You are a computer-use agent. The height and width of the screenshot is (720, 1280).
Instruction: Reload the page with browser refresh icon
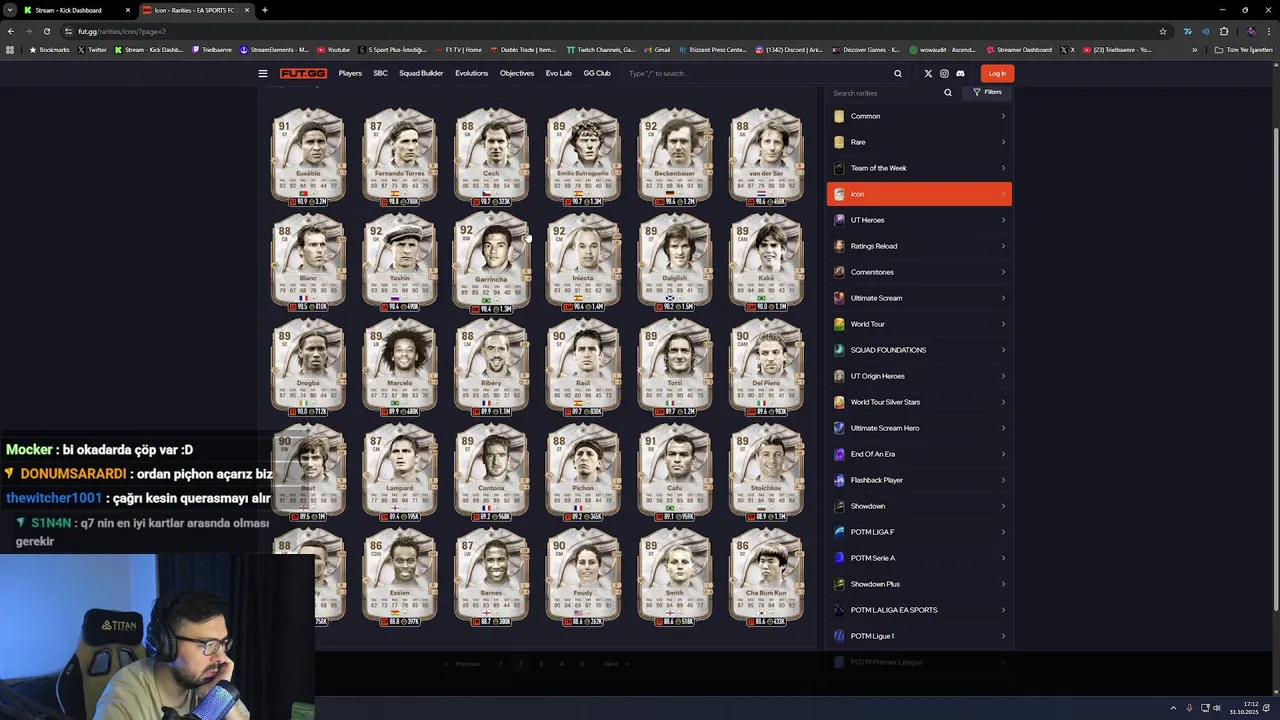coord(46,31)
